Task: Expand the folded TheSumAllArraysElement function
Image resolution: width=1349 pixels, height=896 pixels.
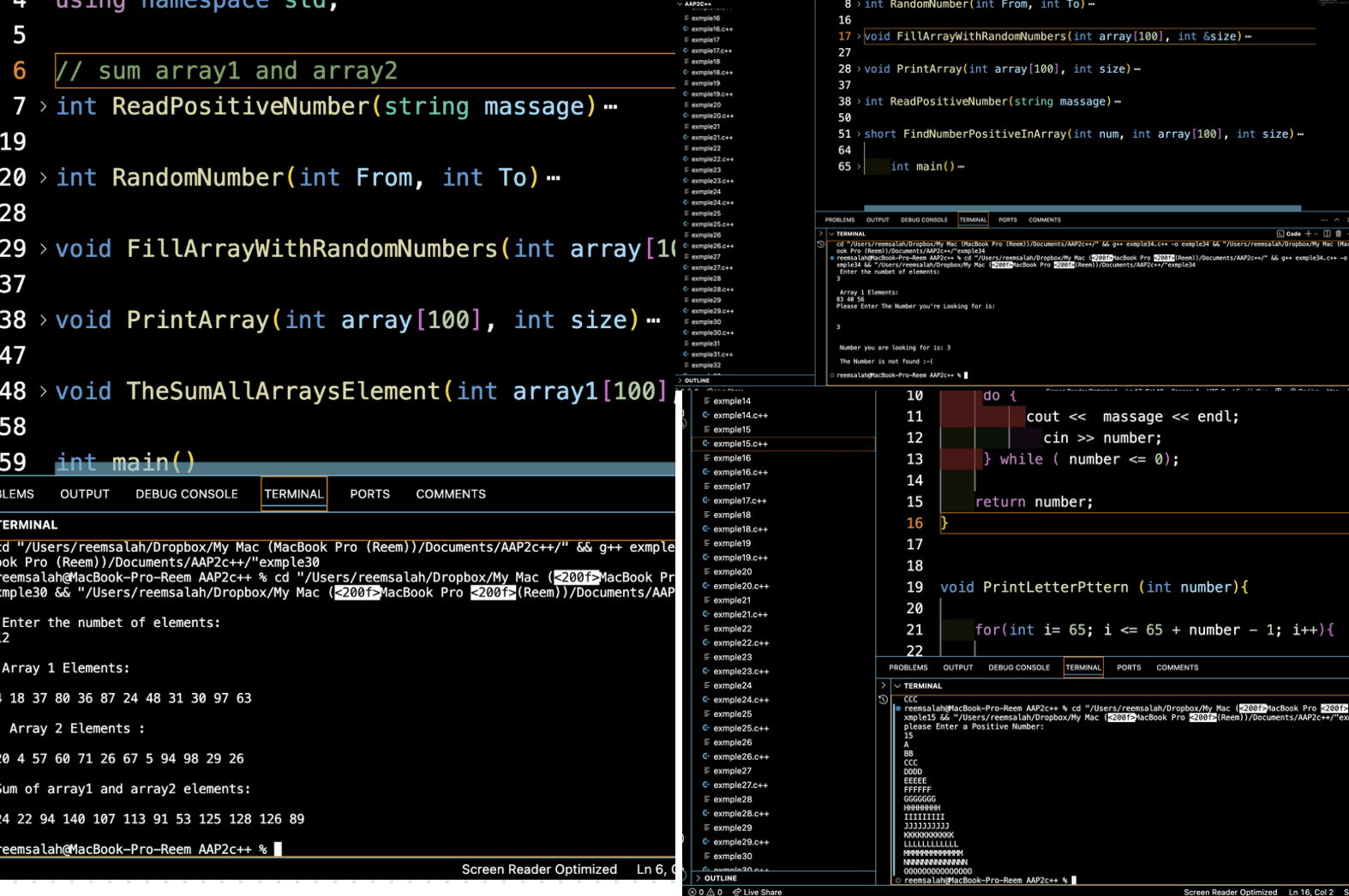Action: coord(43,391)
